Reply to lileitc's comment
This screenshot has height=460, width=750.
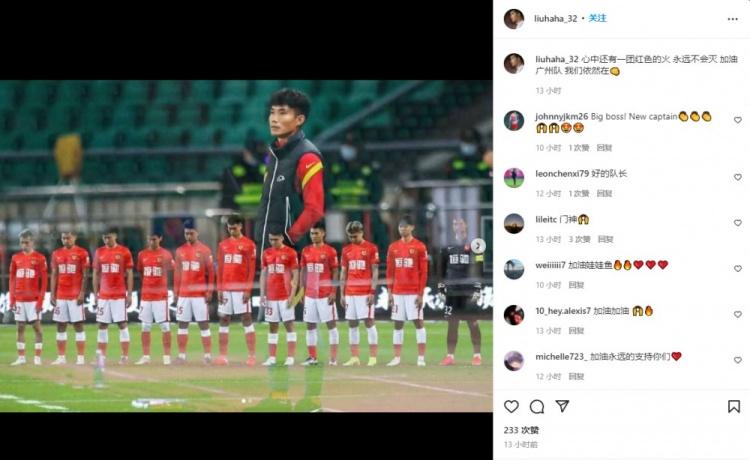coord(606,239)
